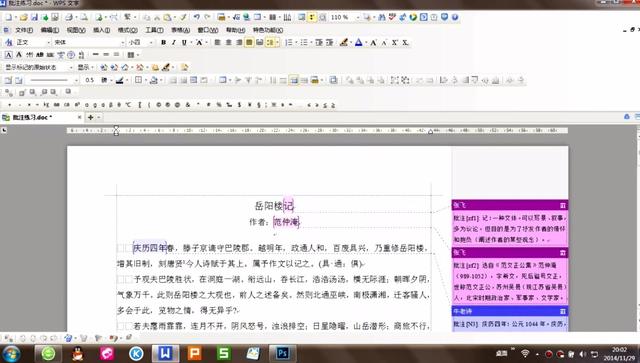Click the insert comment icon in review toolbar
This screenshot has width=640, height=363.
point(155,67)
